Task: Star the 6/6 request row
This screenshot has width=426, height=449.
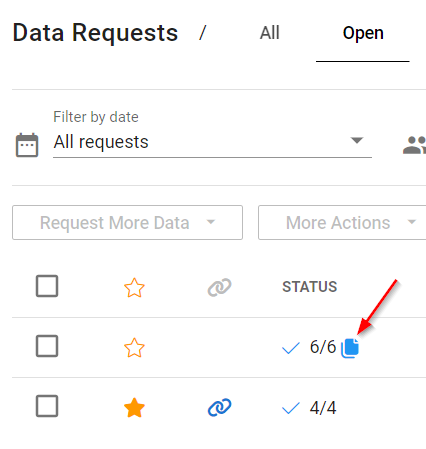Action: click(134, 347)
